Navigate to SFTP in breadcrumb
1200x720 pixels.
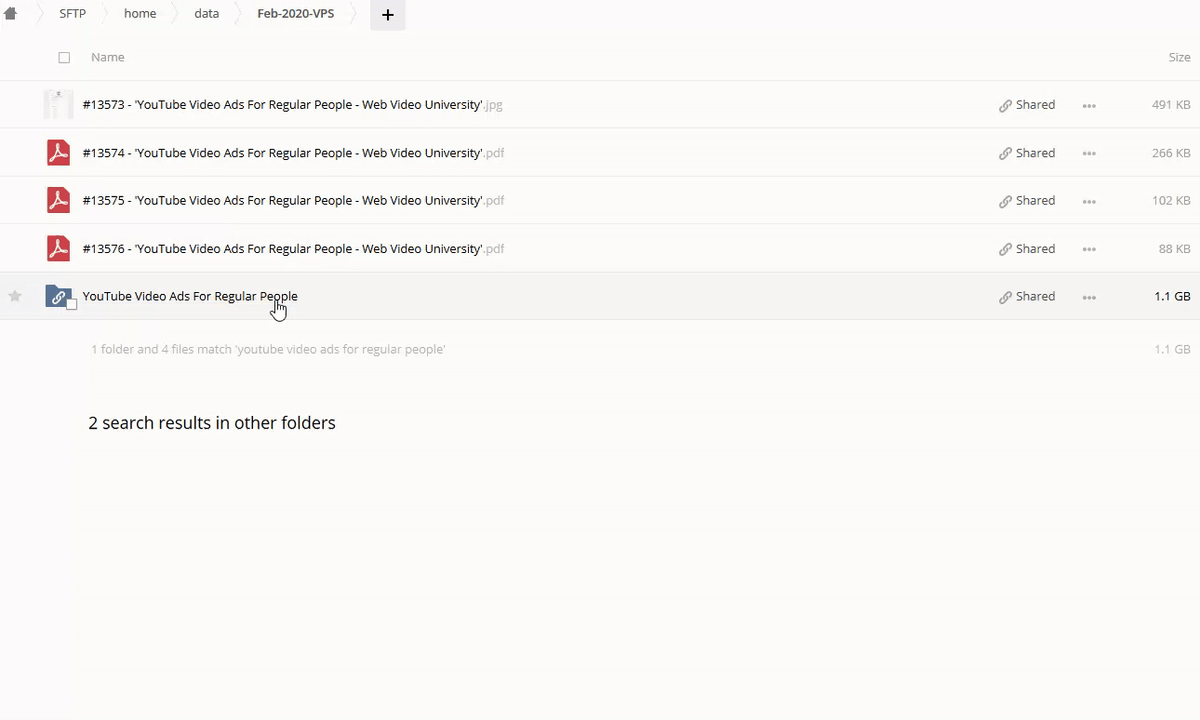(73, 14)
